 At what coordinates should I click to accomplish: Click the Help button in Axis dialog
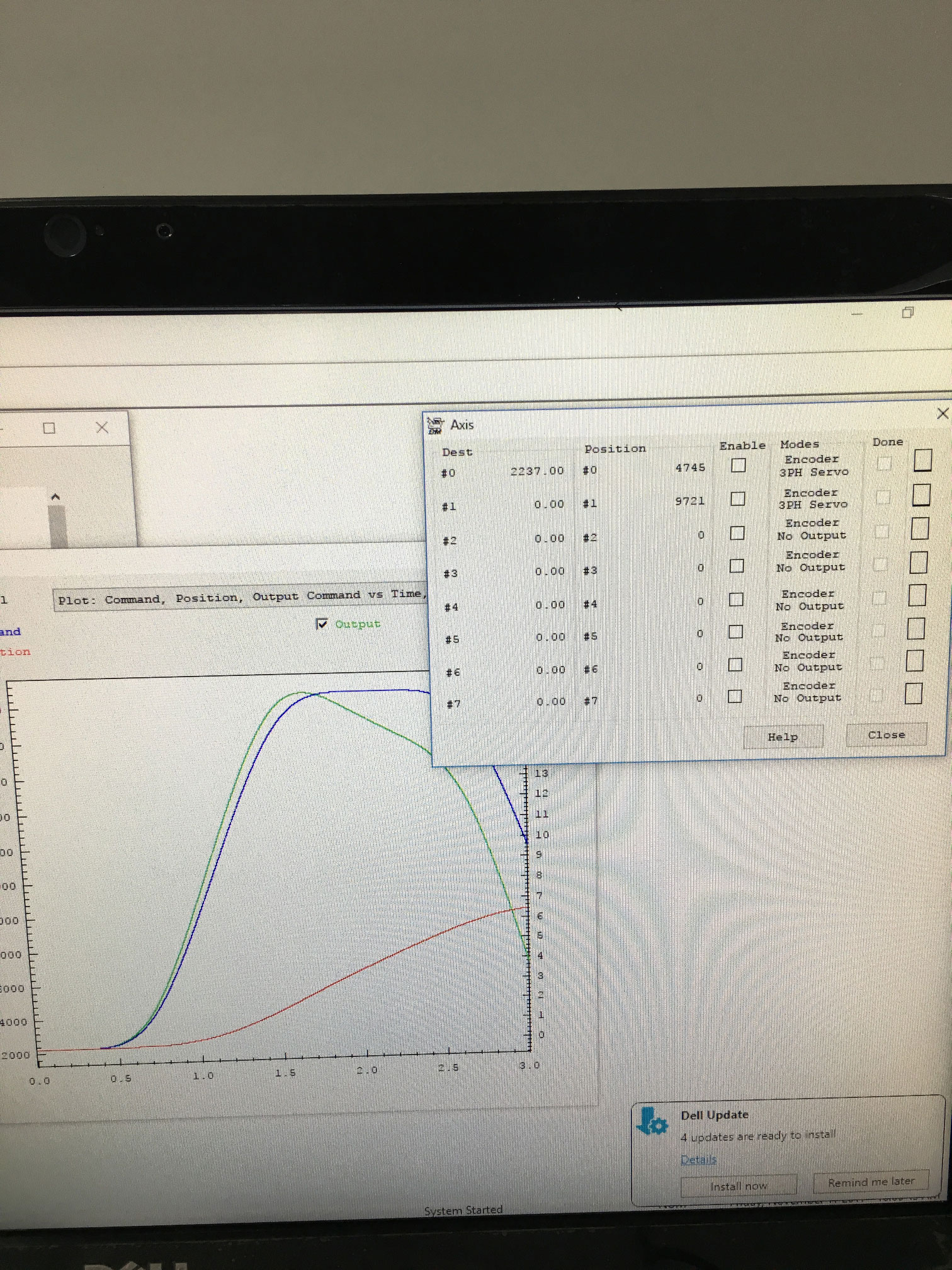tap(783, 736)
